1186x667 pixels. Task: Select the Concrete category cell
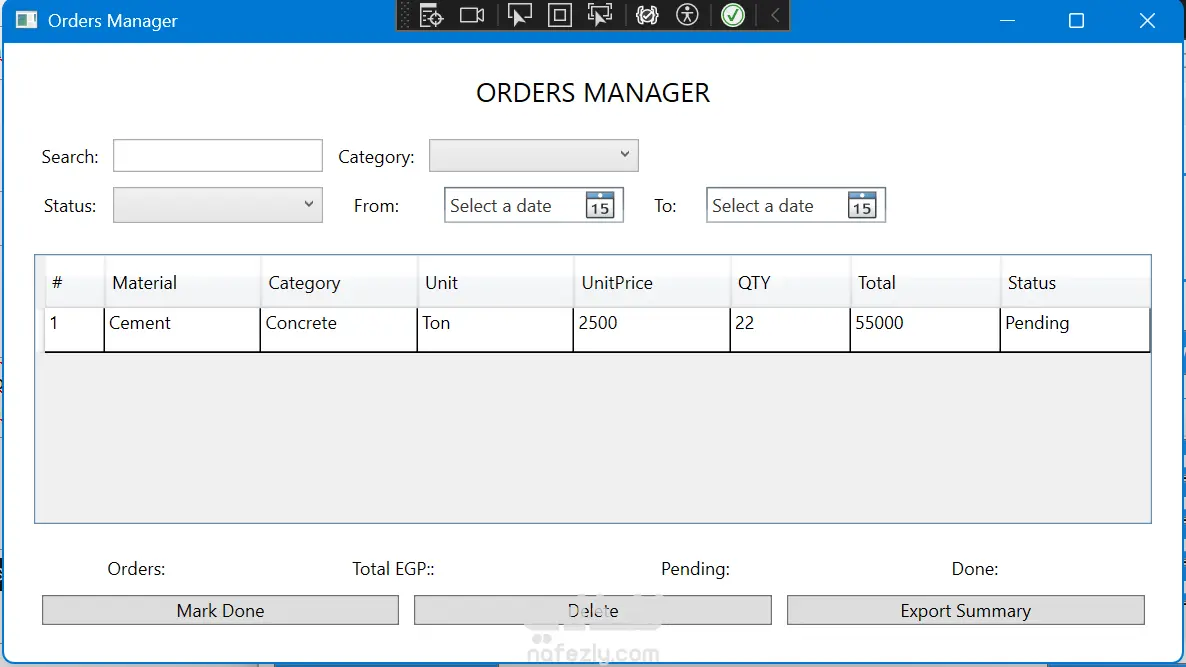pyautogui.click(x=339, y=329)
